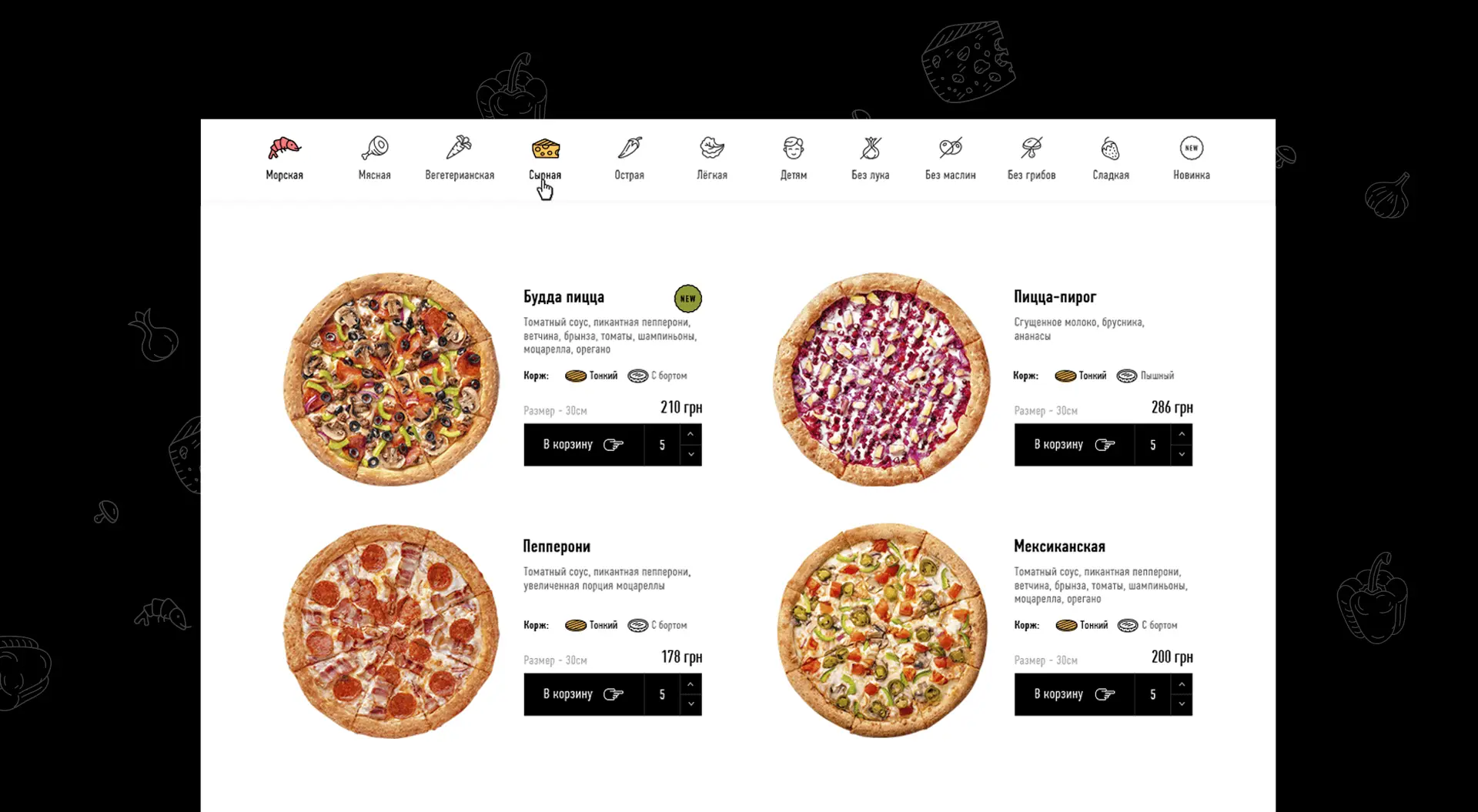The image size is (1478, 812).
Task: Open the Мясная meat category icon
Action: pos(375,147)
